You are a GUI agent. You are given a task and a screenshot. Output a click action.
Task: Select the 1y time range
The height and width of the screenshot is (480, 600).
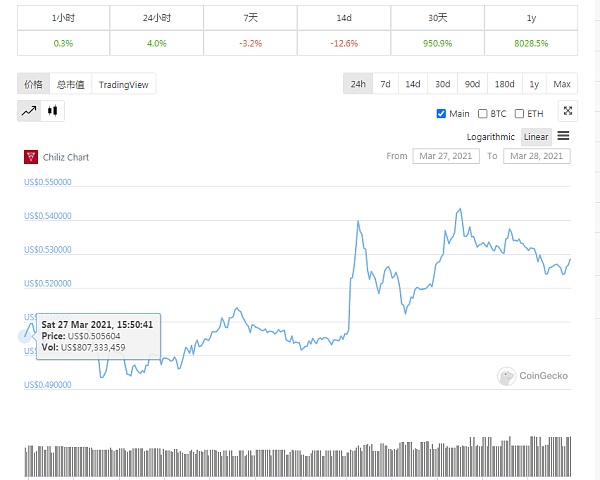(x=534, y=85)
